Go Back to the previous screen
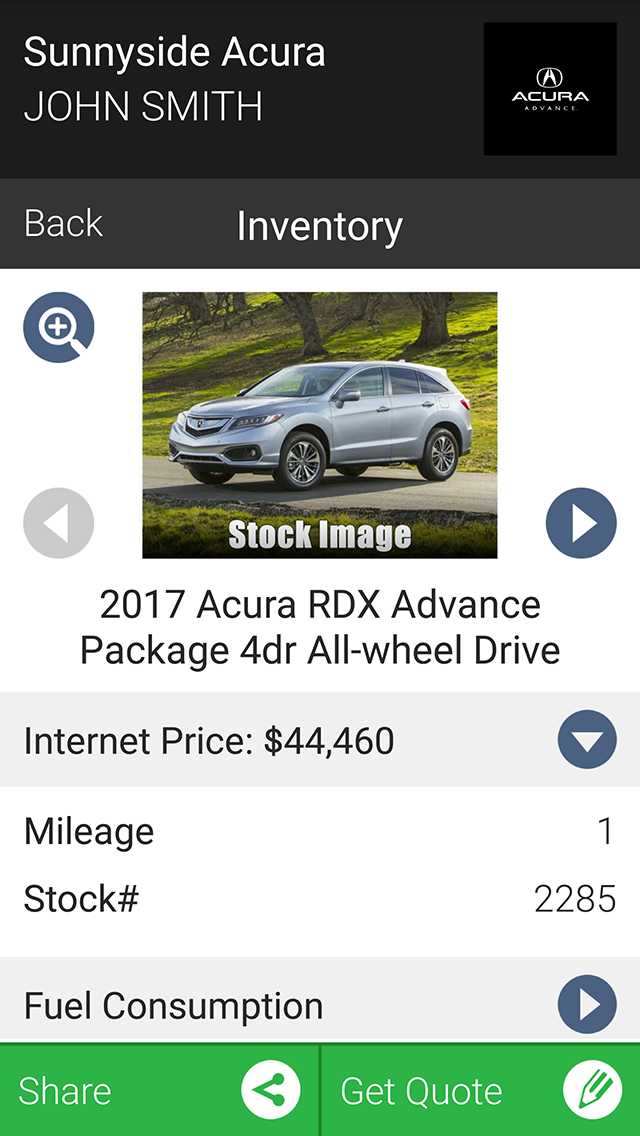Screen dimensions: 640x1136 click(x=64, y=223)
